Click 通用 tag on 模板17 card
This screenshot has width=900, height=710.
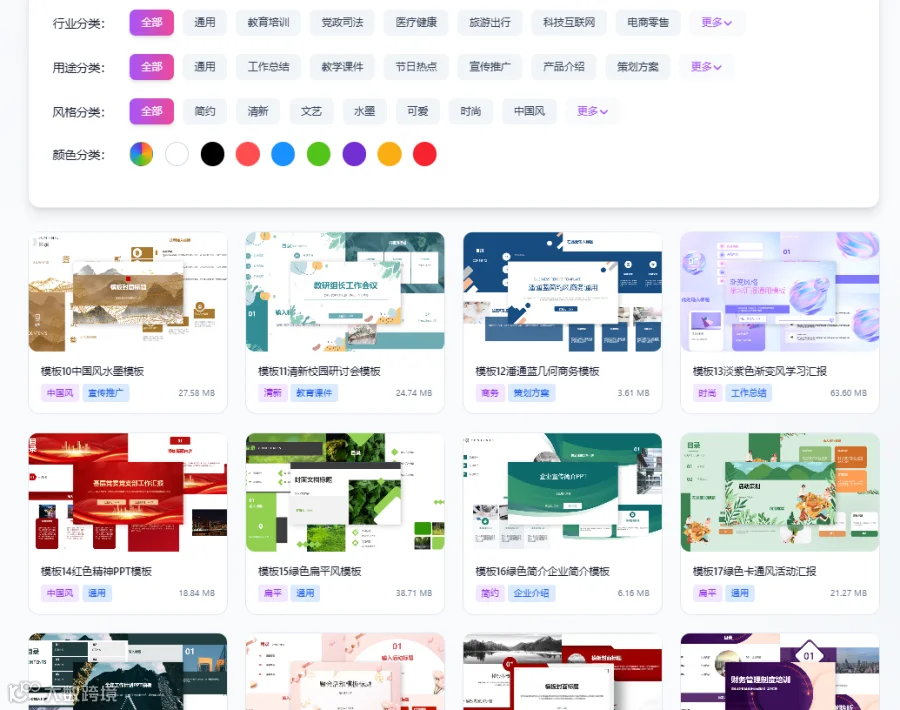coord(739,593)
